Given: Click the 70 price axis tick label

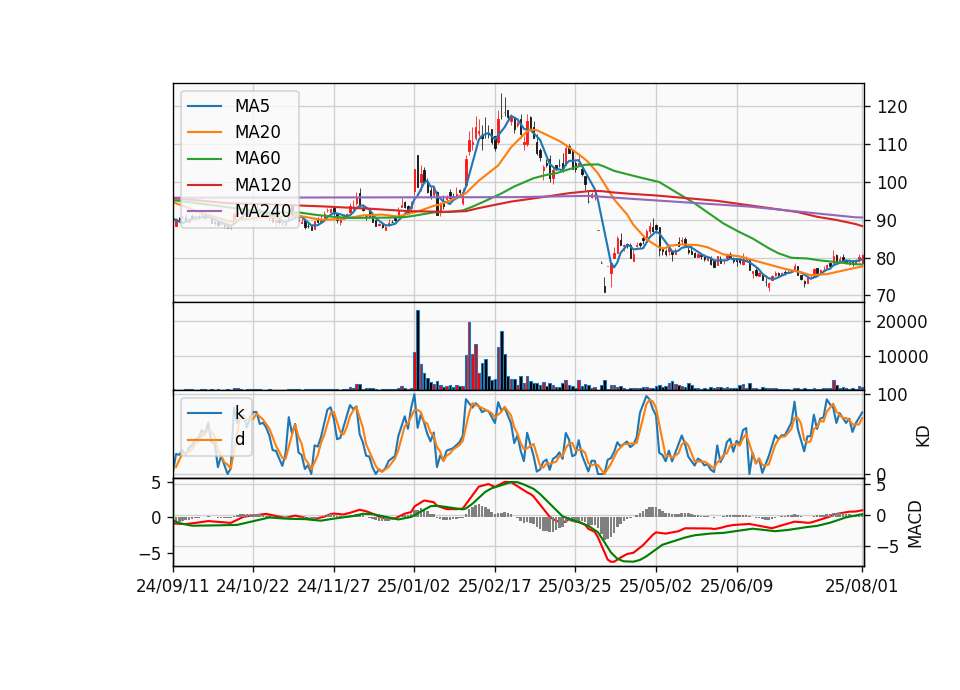Looking at the screenshot, I should (x=887, y=296).
